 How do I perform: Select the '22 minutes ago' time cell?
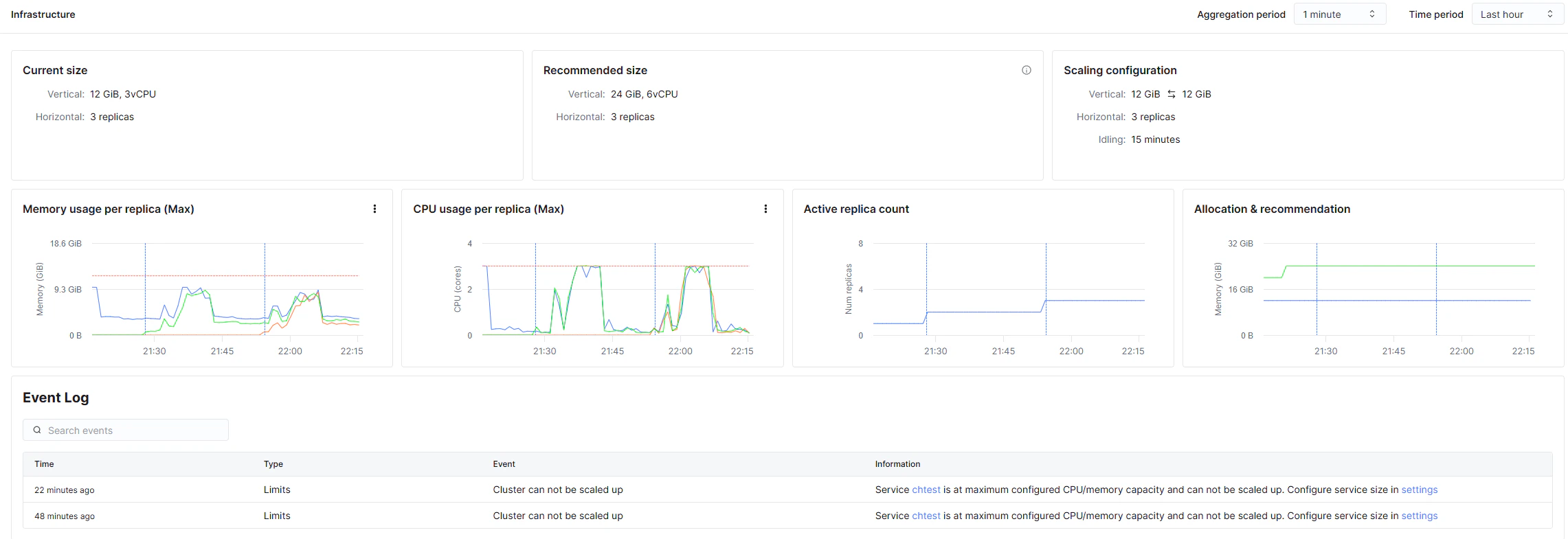click(x=65, y=490)
